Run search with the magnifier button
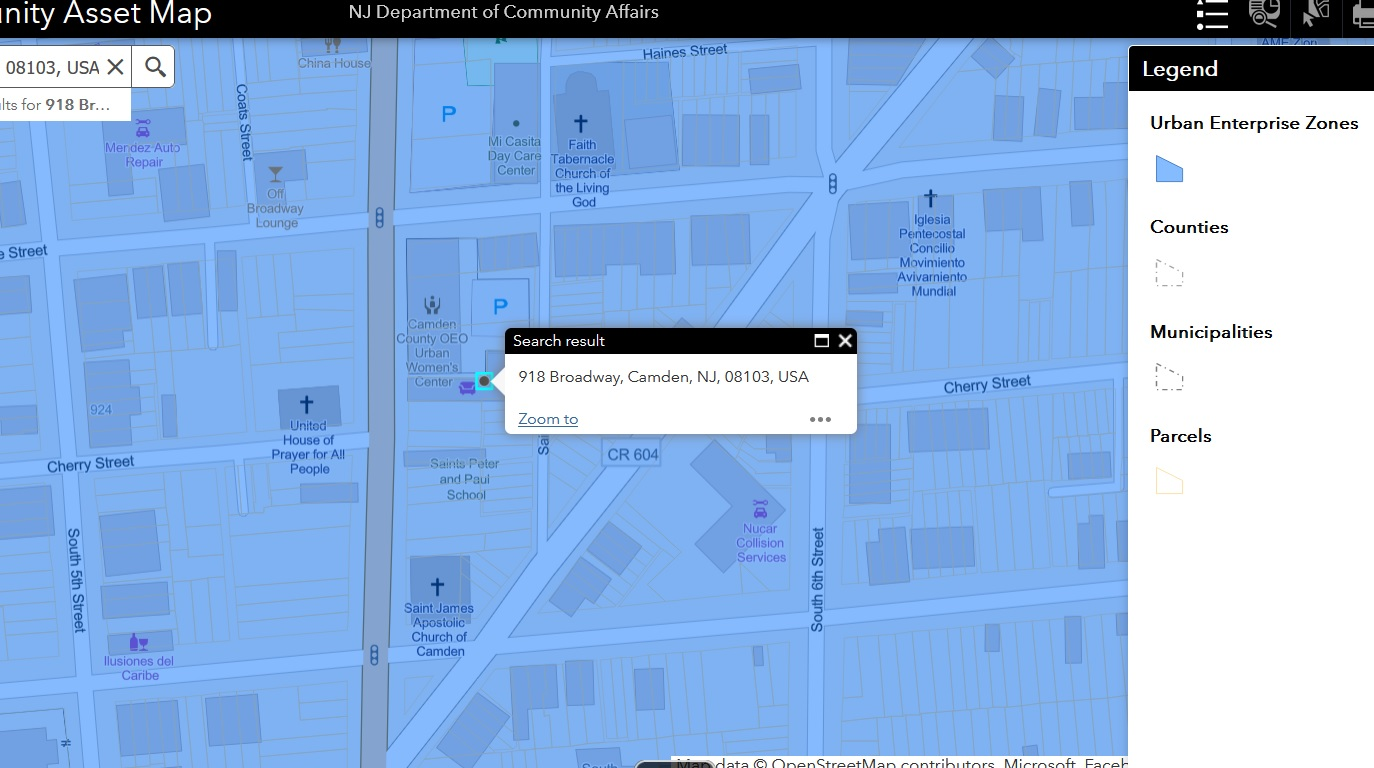The image size is (1374, 768). pyautogui.click(x=155, y=67)
